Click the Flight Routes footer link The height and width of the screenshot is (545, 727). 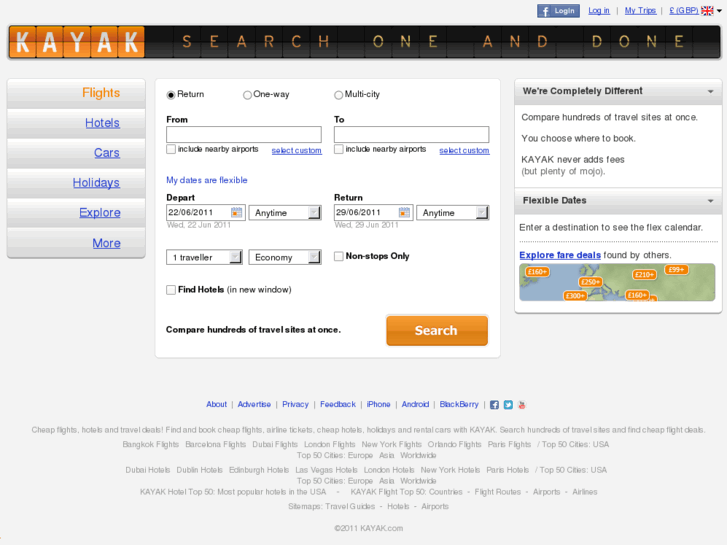click(x=497, y=492)
